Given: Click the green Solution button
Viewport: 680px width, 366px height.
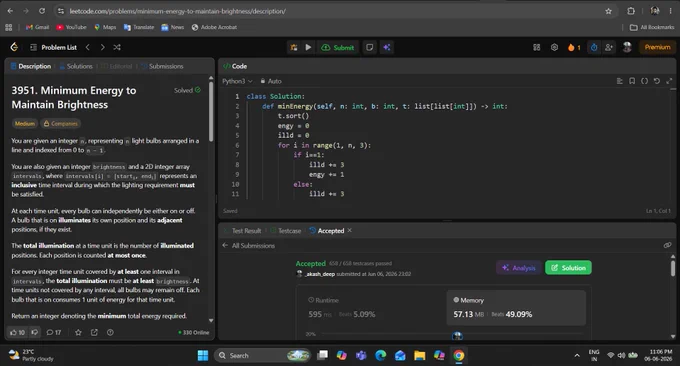Looking at the screenshot, I should (x=568, y=268).
